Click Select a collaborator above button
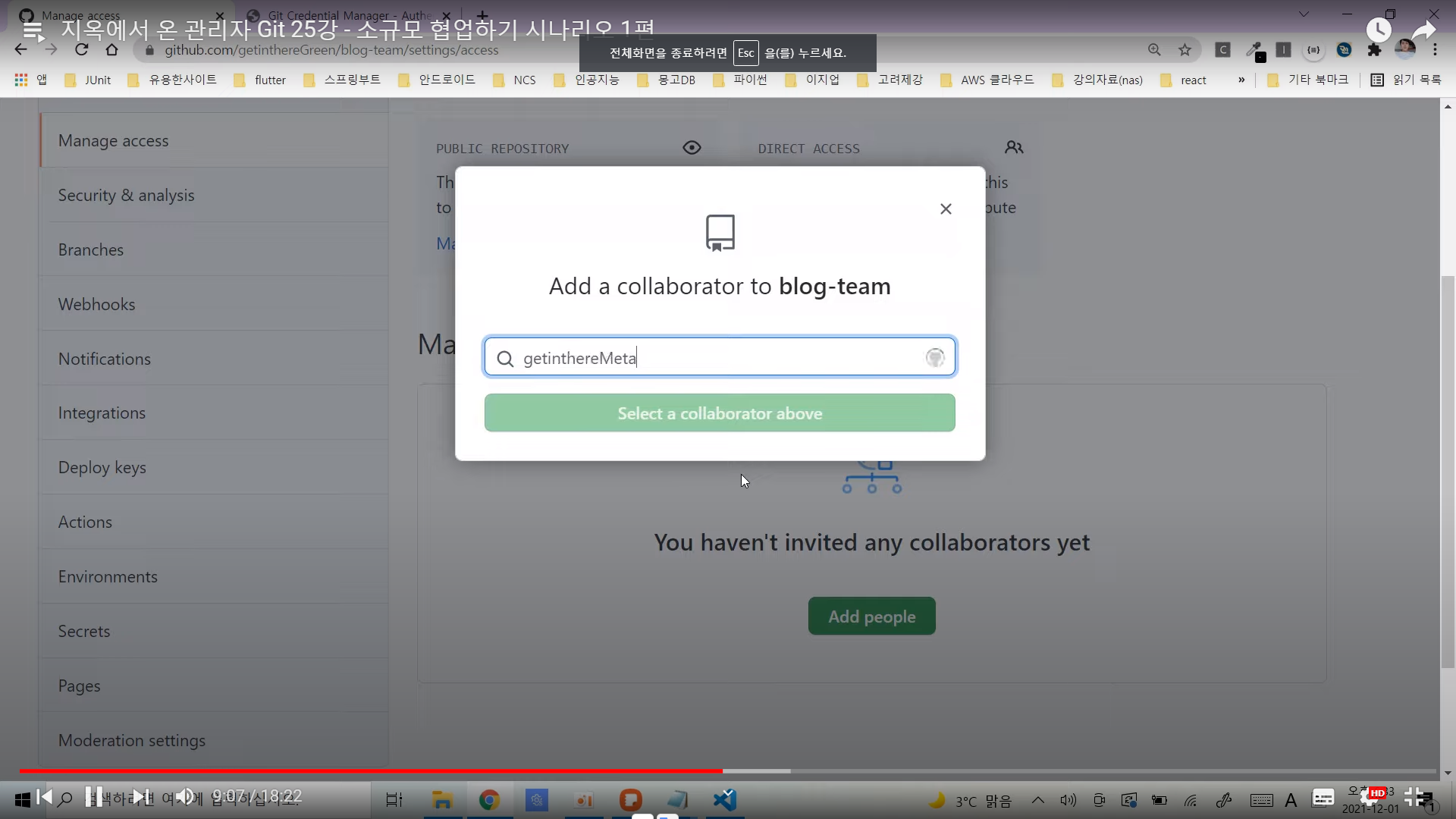This screenshot has width=1456, height=819. (720, 413)
